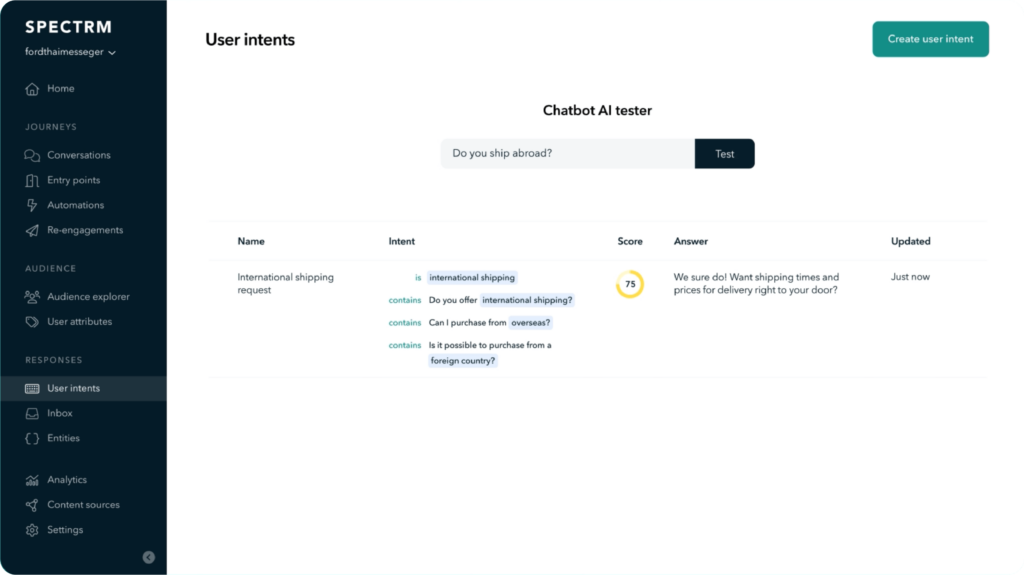Image resolution: width=1024 pixels, height=575 pixels.
Task: Click the Chatbot AI tester input field
Action: click(568, 154)
